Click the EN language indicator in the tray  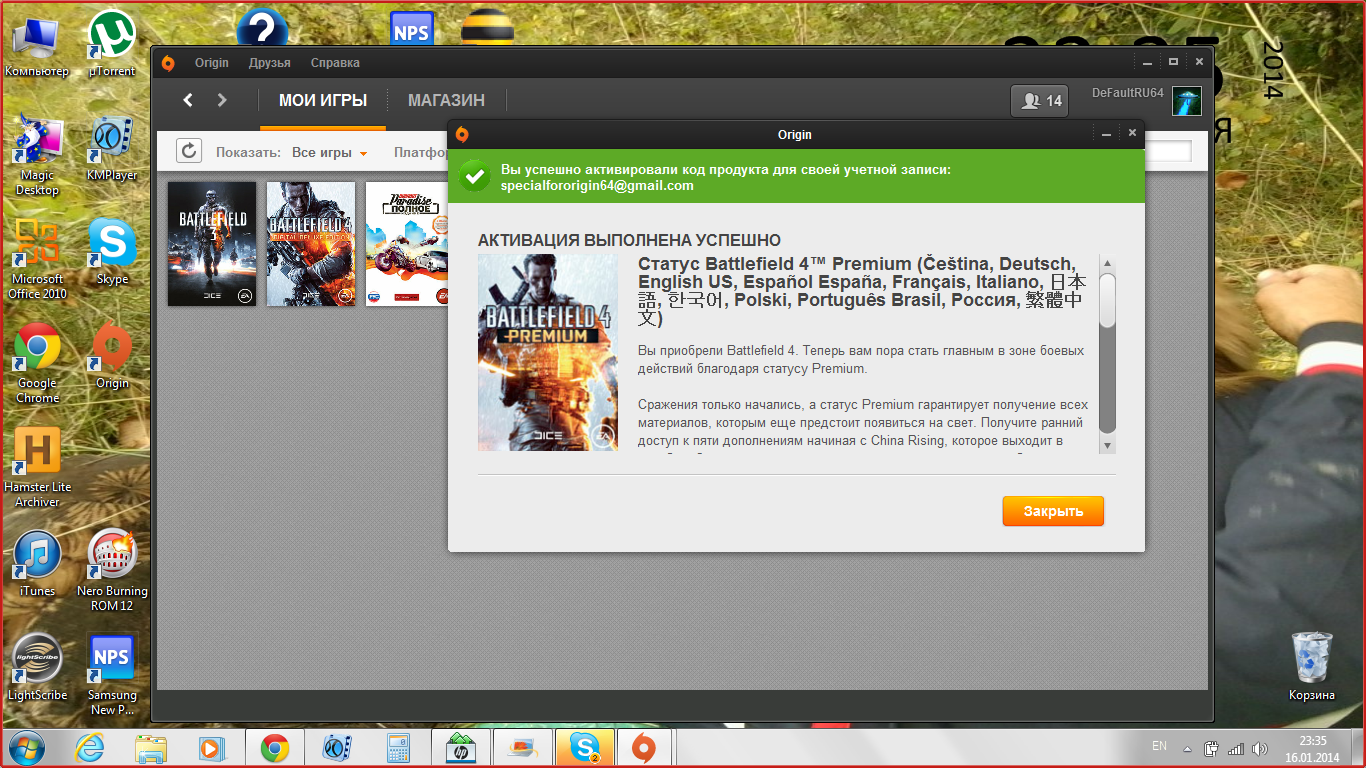(x=1159, y=746)
